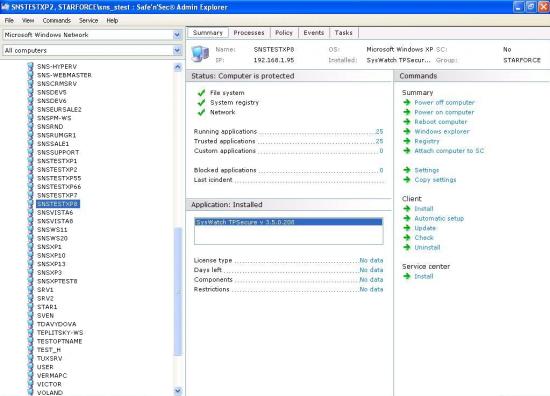
Task: Click the computer icon next to SNSWS11
Action: click(31, 230)
